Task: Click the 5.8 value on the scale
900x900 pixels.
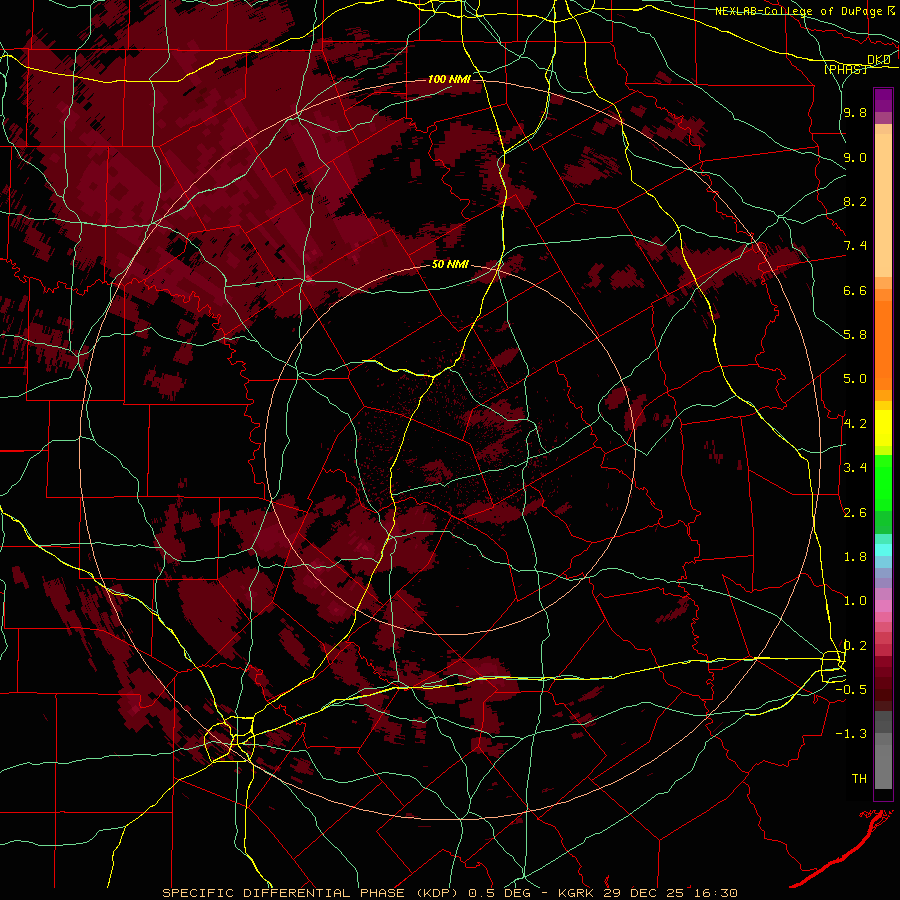Action: coord(855,335)
